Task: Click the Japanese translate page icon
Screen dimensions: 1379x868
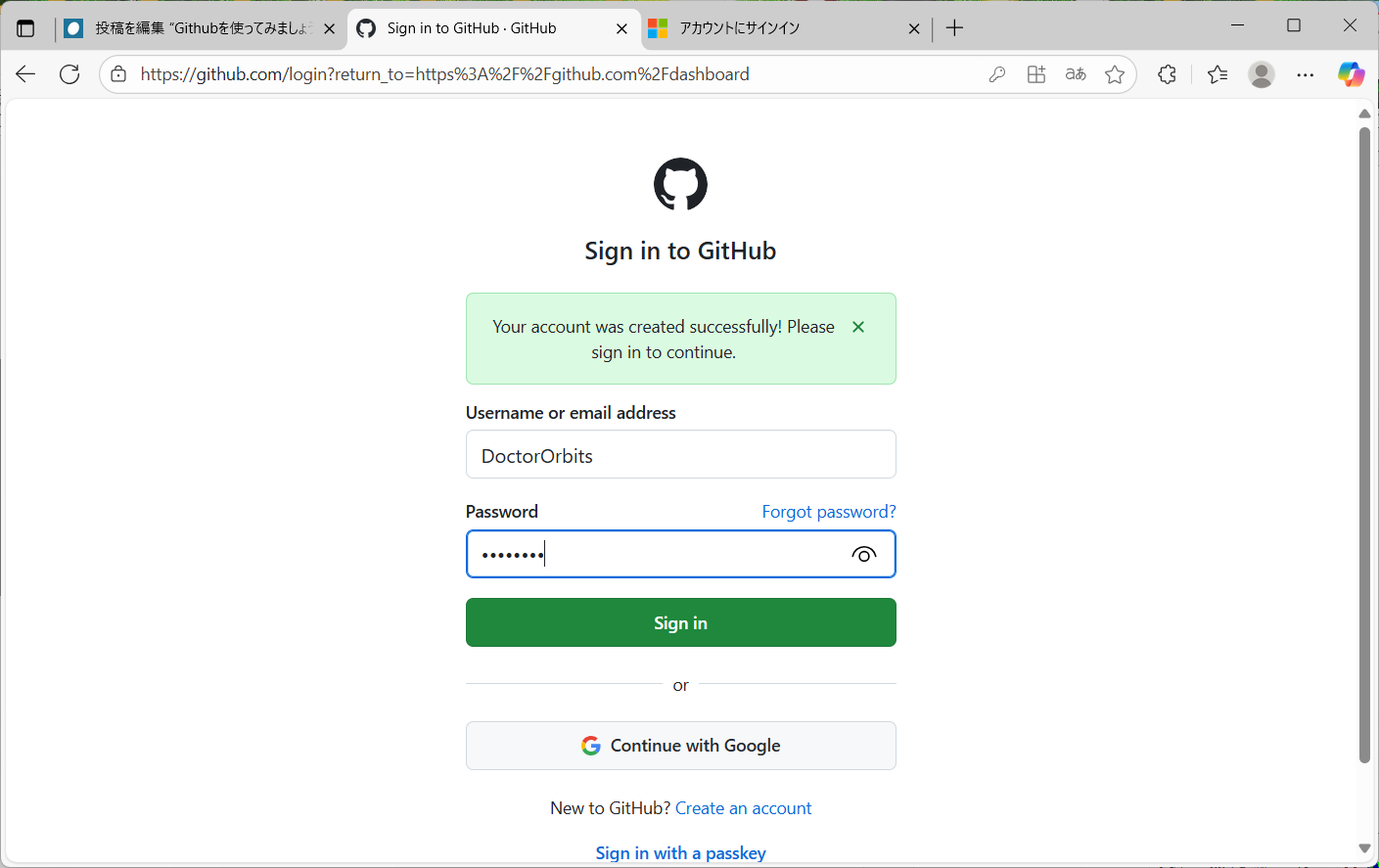Action: [x=1076, y=74]
